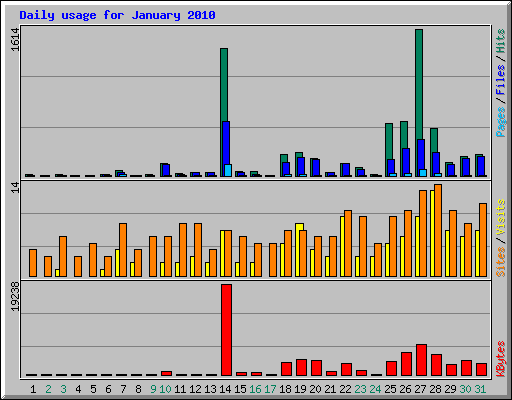Click the chart title 'Daily usage for January 2010'
The height and width of the screenshot is (400, 512).
(117, 15)
